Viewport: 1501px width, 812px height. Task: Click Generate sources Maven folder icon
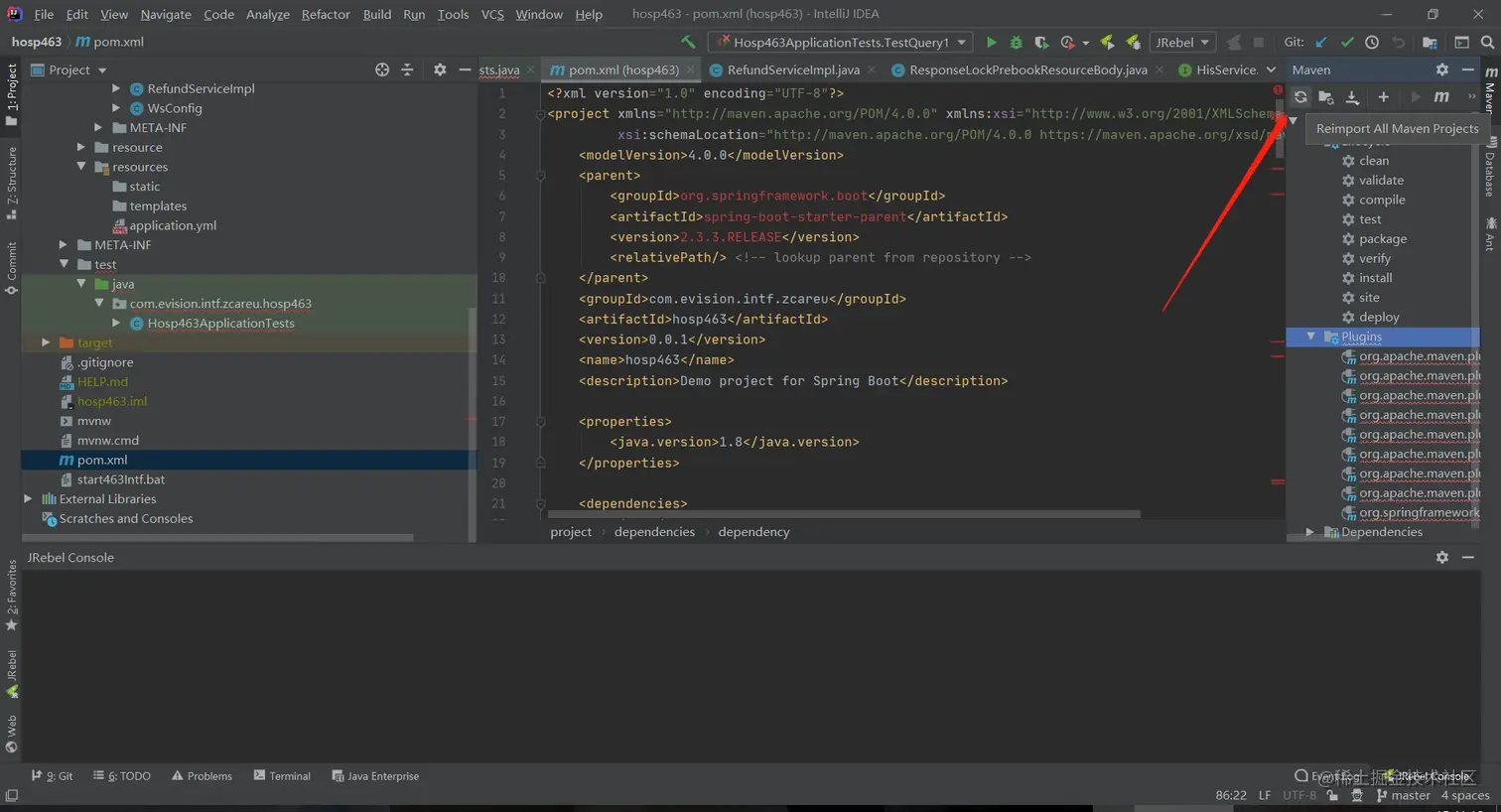pyautogui.click(x=1326, y=96)
